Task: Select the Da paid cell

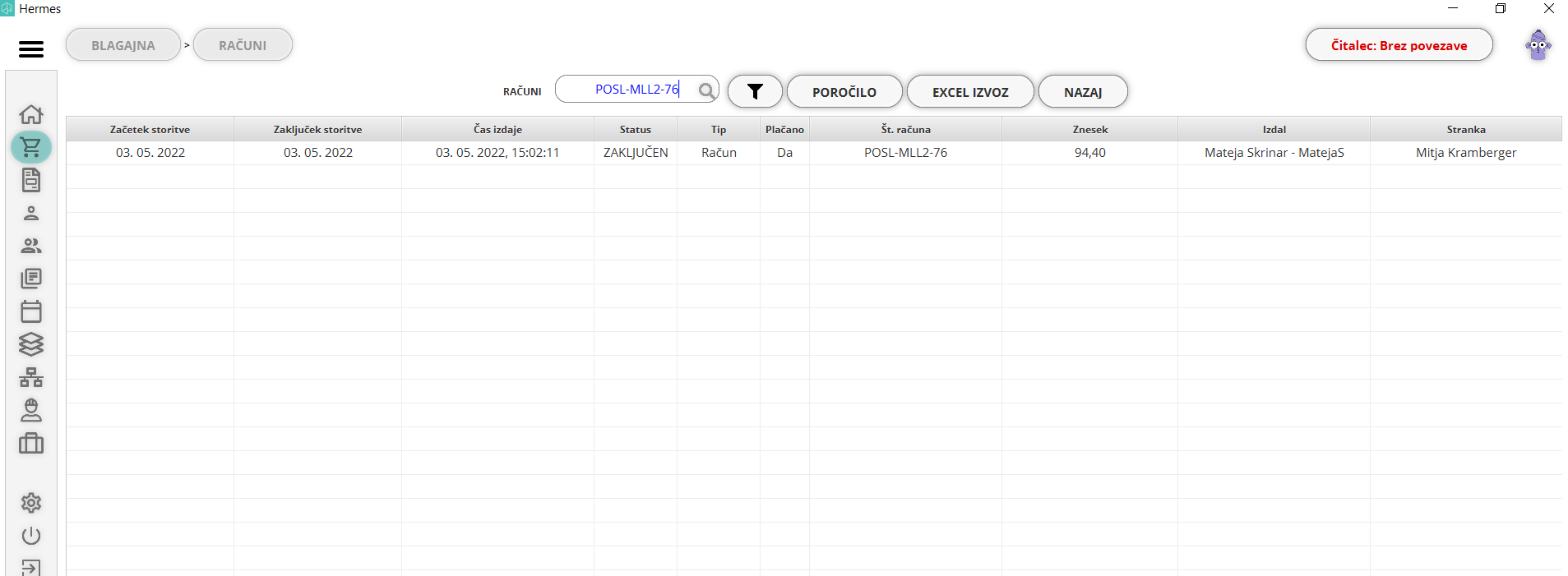Action: pos(784,153)
